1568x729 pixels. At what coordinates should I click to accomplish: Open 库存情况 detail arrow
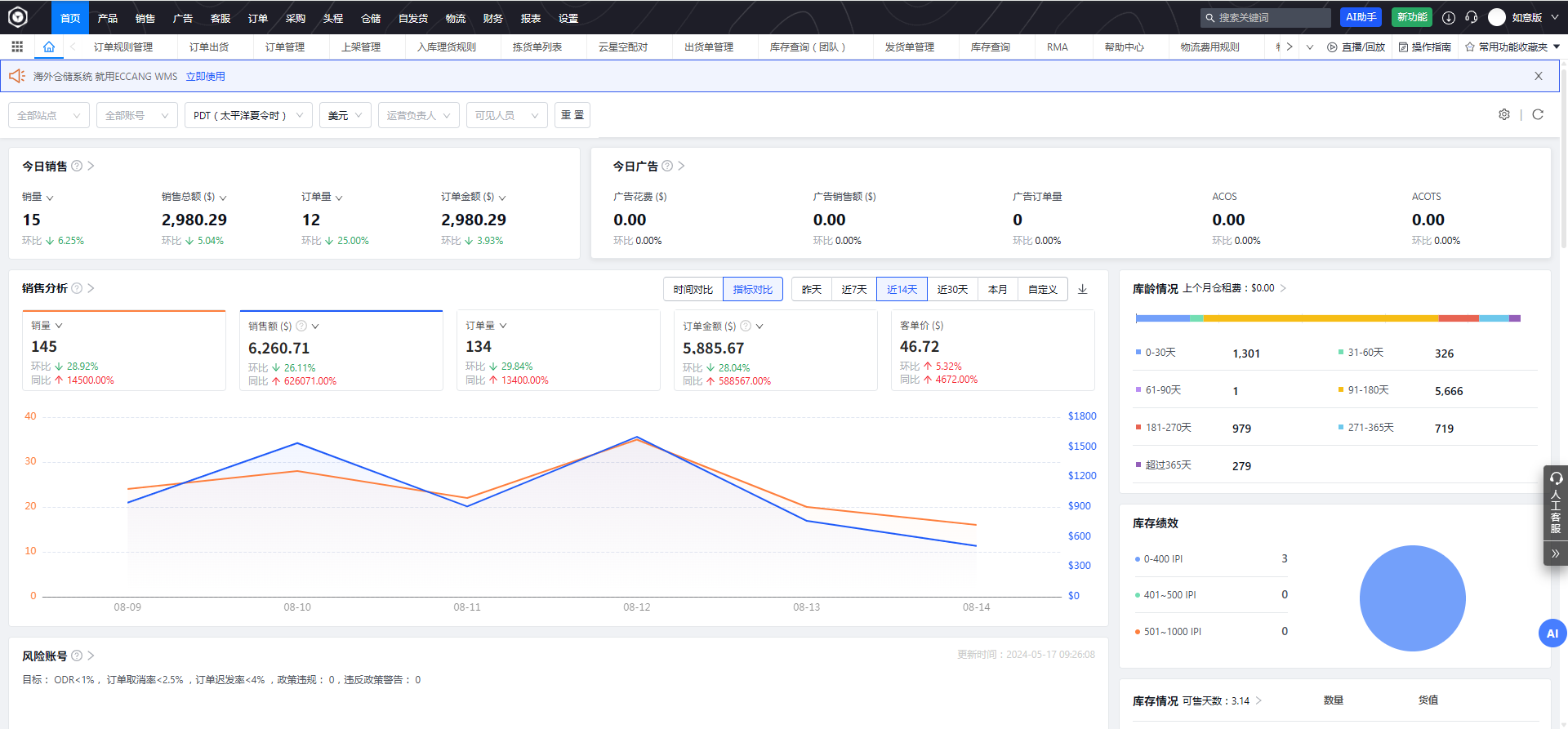click(1258, 700)
